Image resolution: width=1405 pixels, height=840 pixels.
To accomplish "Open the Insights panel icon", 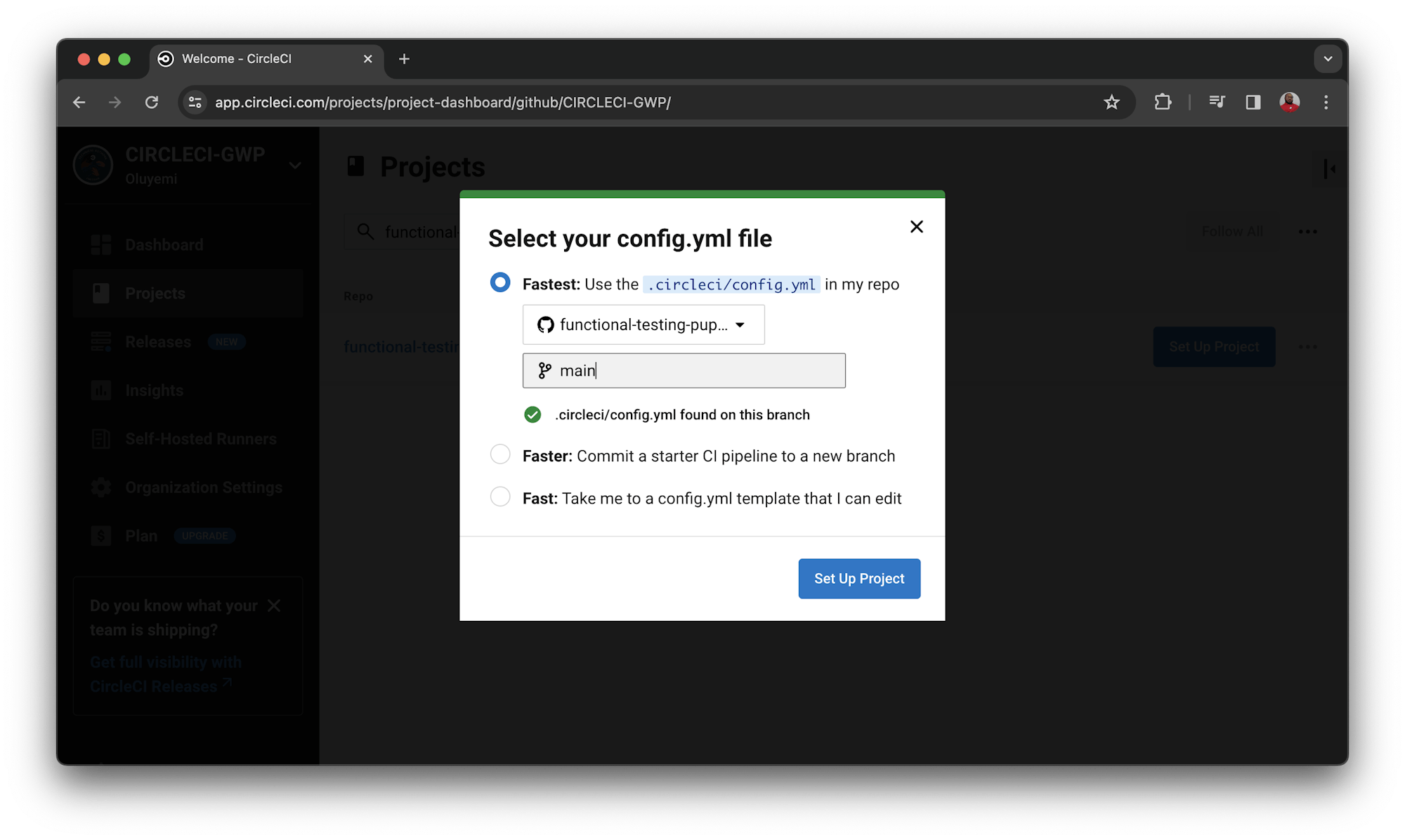I will tap(101, 391).
